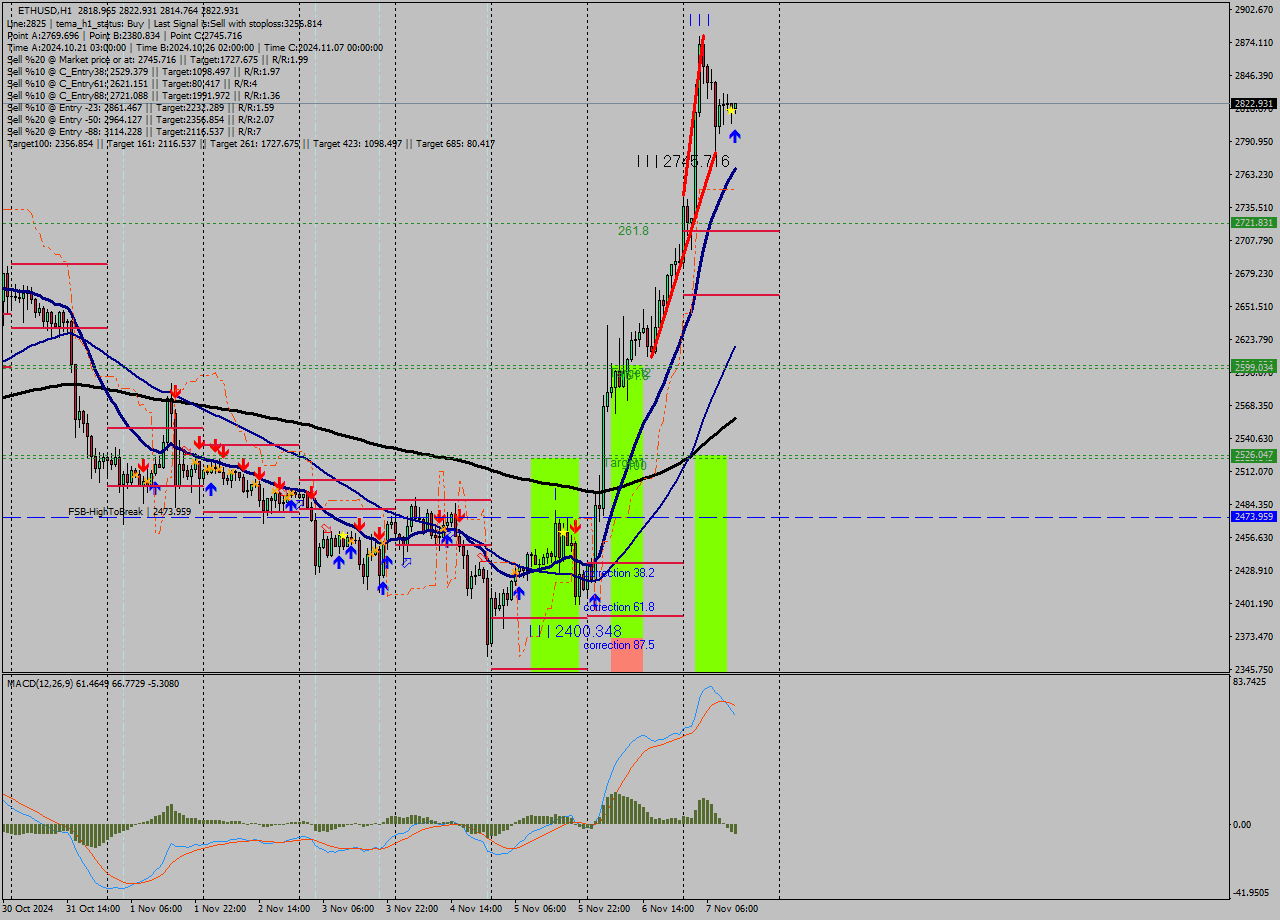The image size is (1280, 920).
Task: Click the 2902.670 price scale value
Action: pos(1254,9)
